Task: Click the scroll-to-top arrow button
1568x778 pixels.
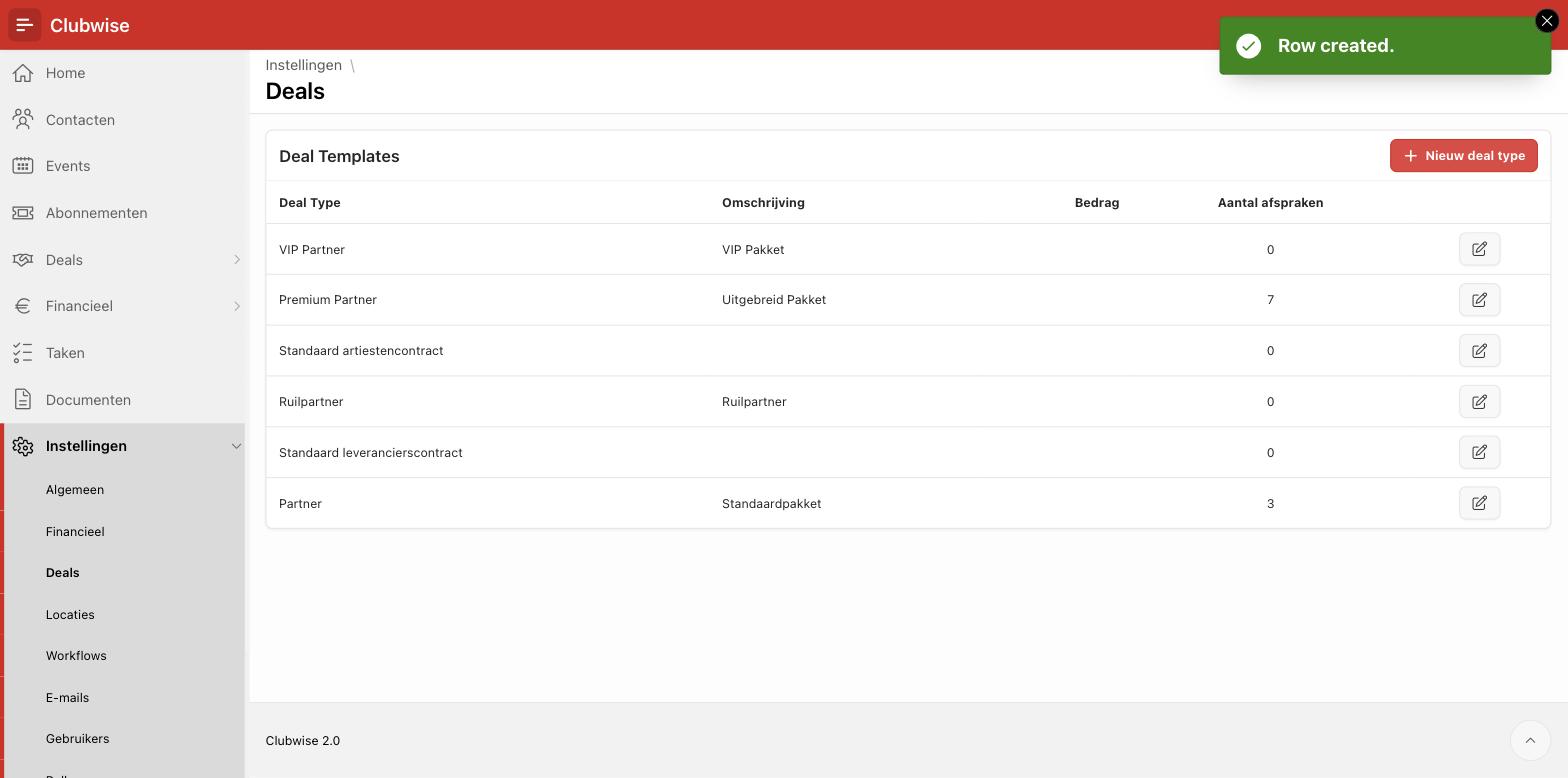Action: pyautogui.click(x=1530, y=741)
